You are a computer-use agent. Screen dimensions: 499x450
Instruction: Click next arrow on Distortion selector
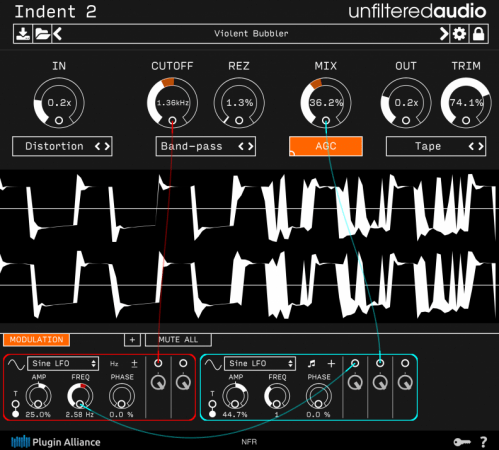click(107, 146)
